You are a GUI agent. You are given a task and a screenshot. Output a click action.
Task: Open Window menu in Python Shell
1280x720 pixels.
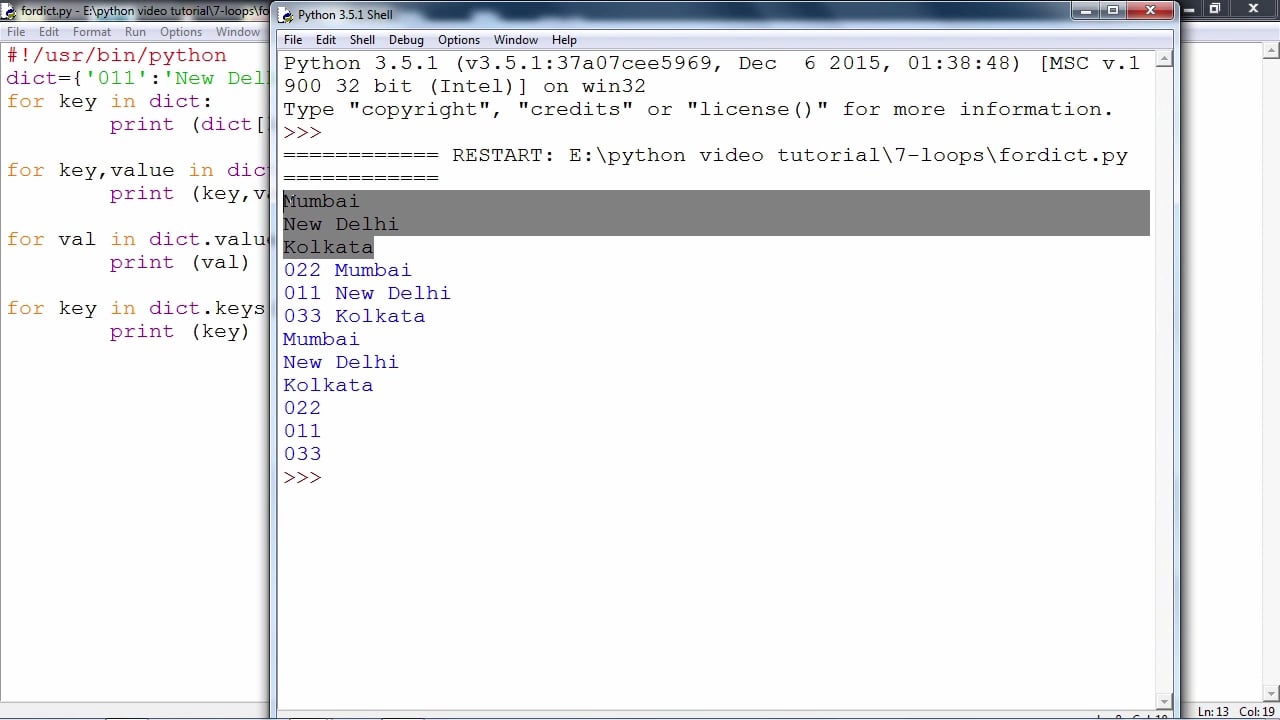pyautogui.click(x=516, y=40)
